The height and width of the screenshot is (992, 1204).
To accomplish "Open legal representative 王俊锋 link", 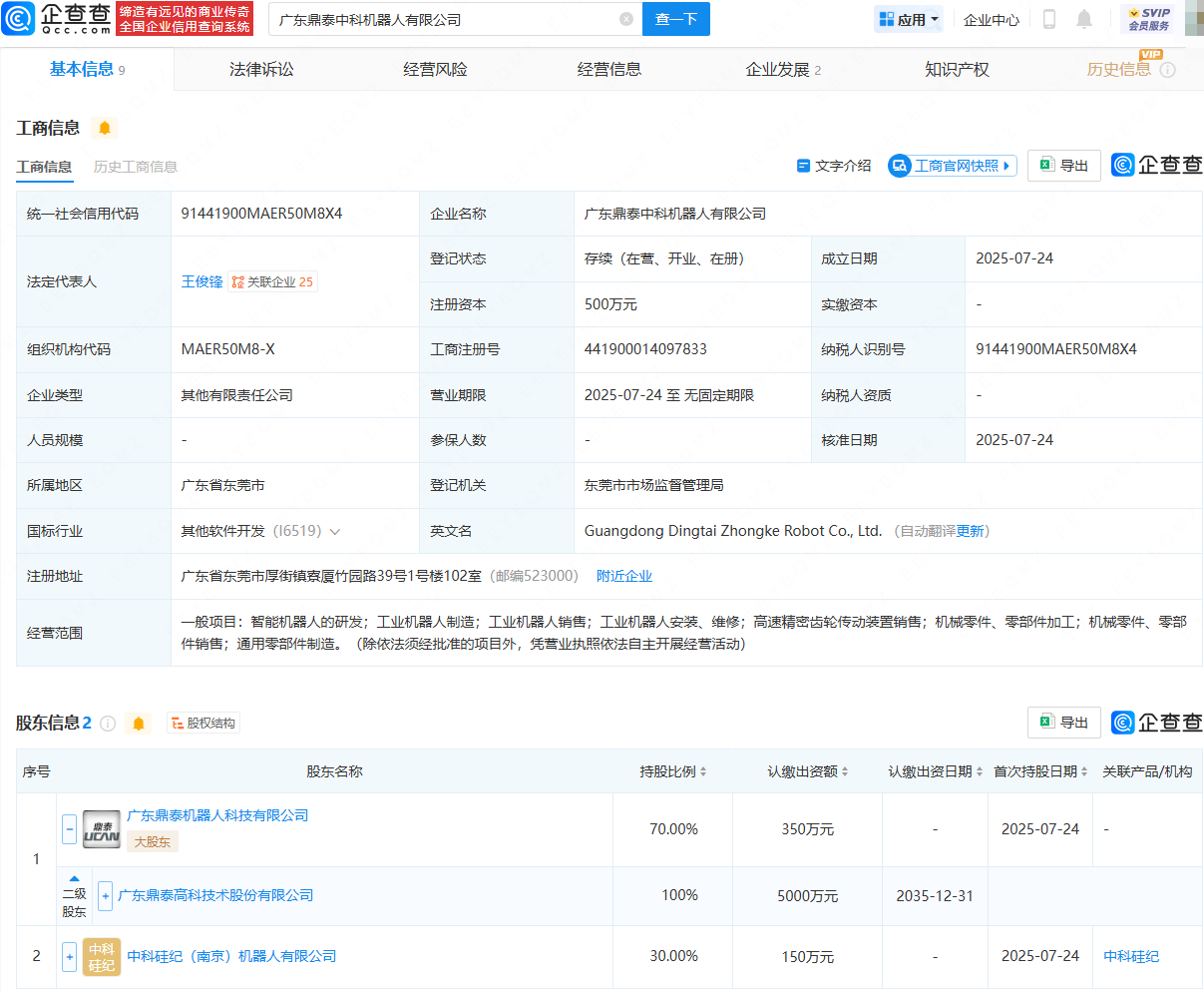I will point(201,282).
